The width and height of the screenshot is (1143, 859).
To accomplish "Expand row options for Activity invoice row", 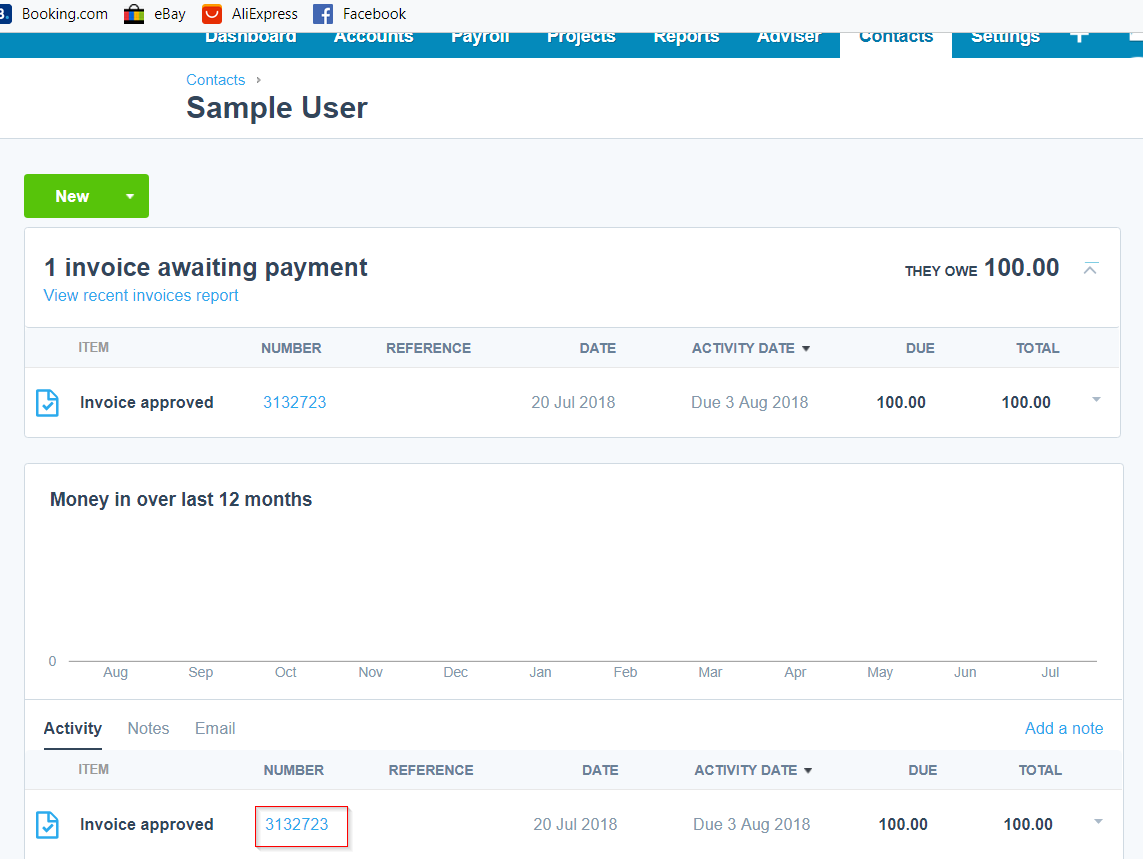I will 1098,823.
